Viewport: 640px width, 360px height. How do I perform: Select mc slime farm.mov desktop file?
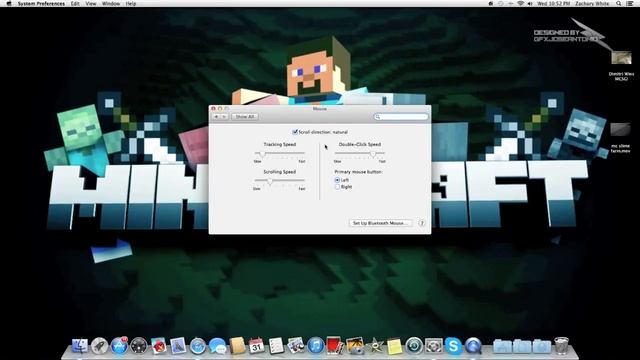[620, 138]
